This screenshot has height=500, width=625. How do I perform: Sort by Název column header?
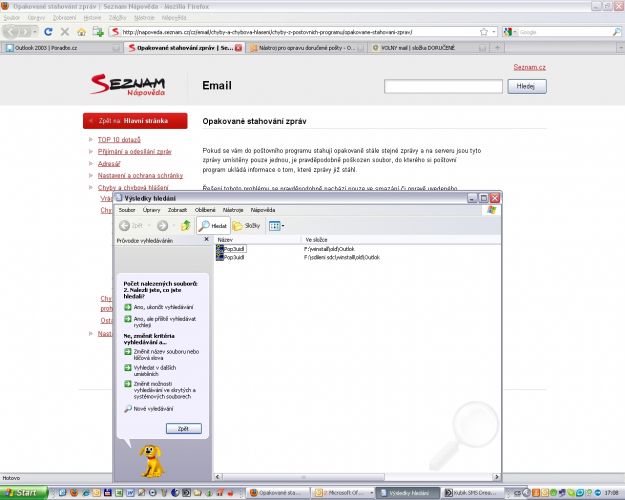257,240
